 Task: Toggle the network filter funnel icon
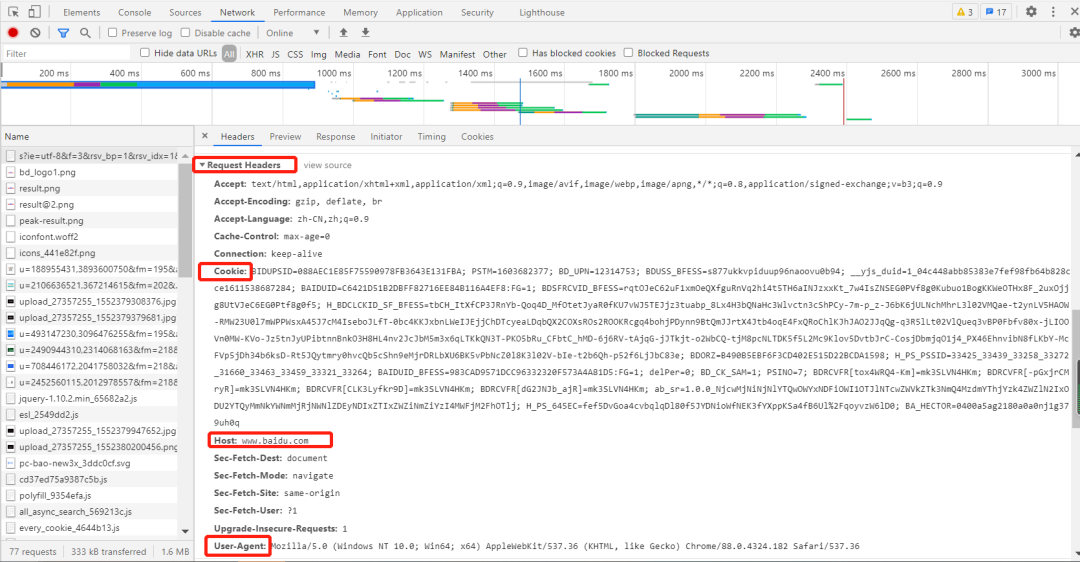(63, 33)
